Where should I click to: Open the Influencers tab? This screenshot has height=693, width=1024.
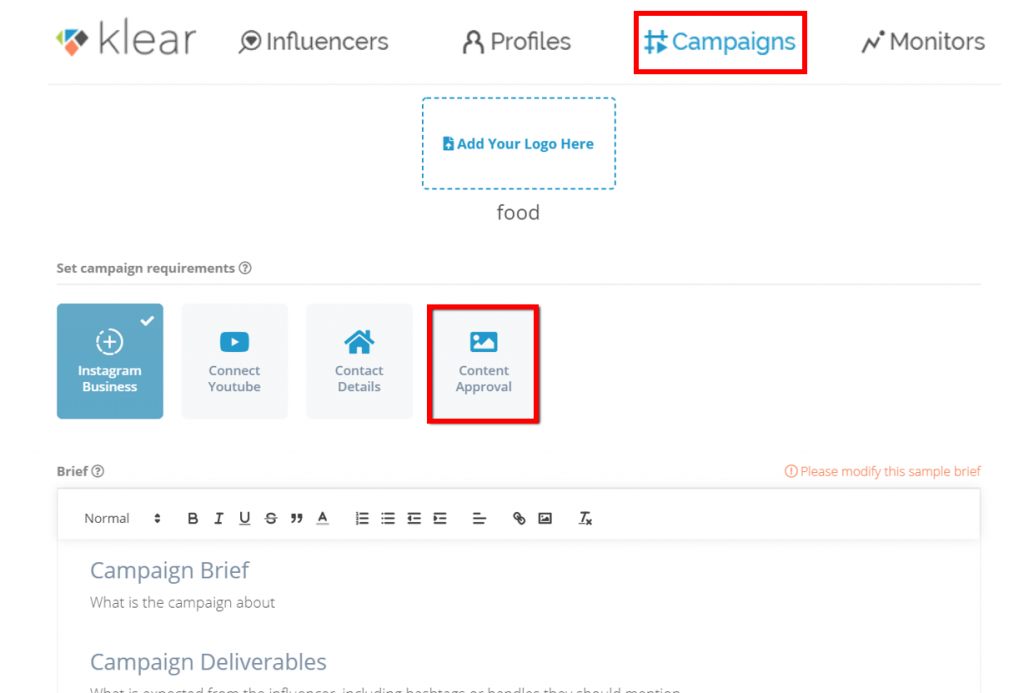tap(314, 42)
